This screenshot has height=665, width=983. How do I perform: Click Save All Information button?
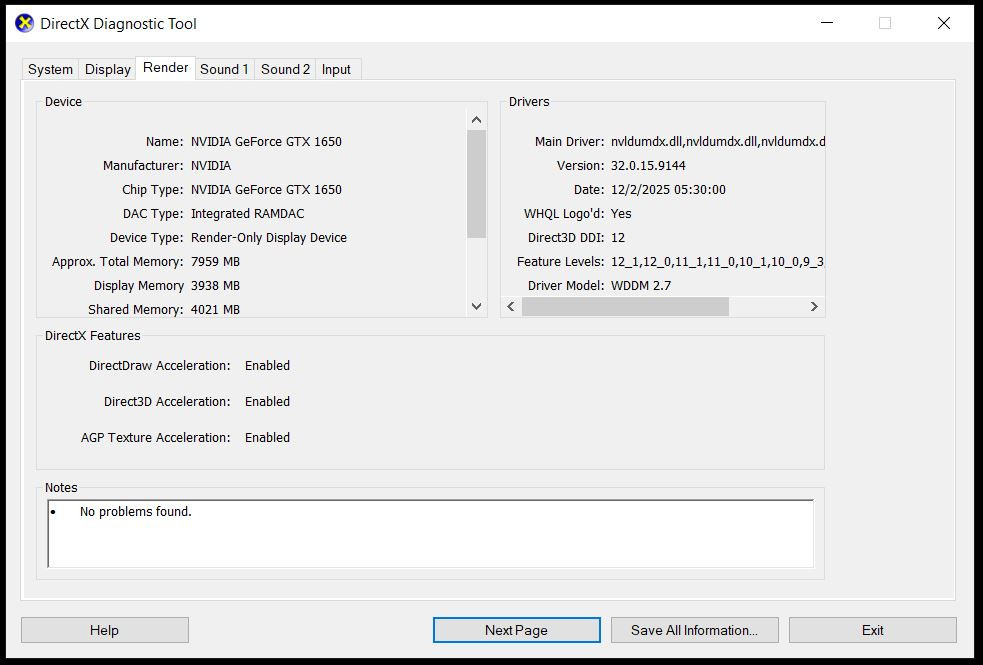click(x=695, y=630)
